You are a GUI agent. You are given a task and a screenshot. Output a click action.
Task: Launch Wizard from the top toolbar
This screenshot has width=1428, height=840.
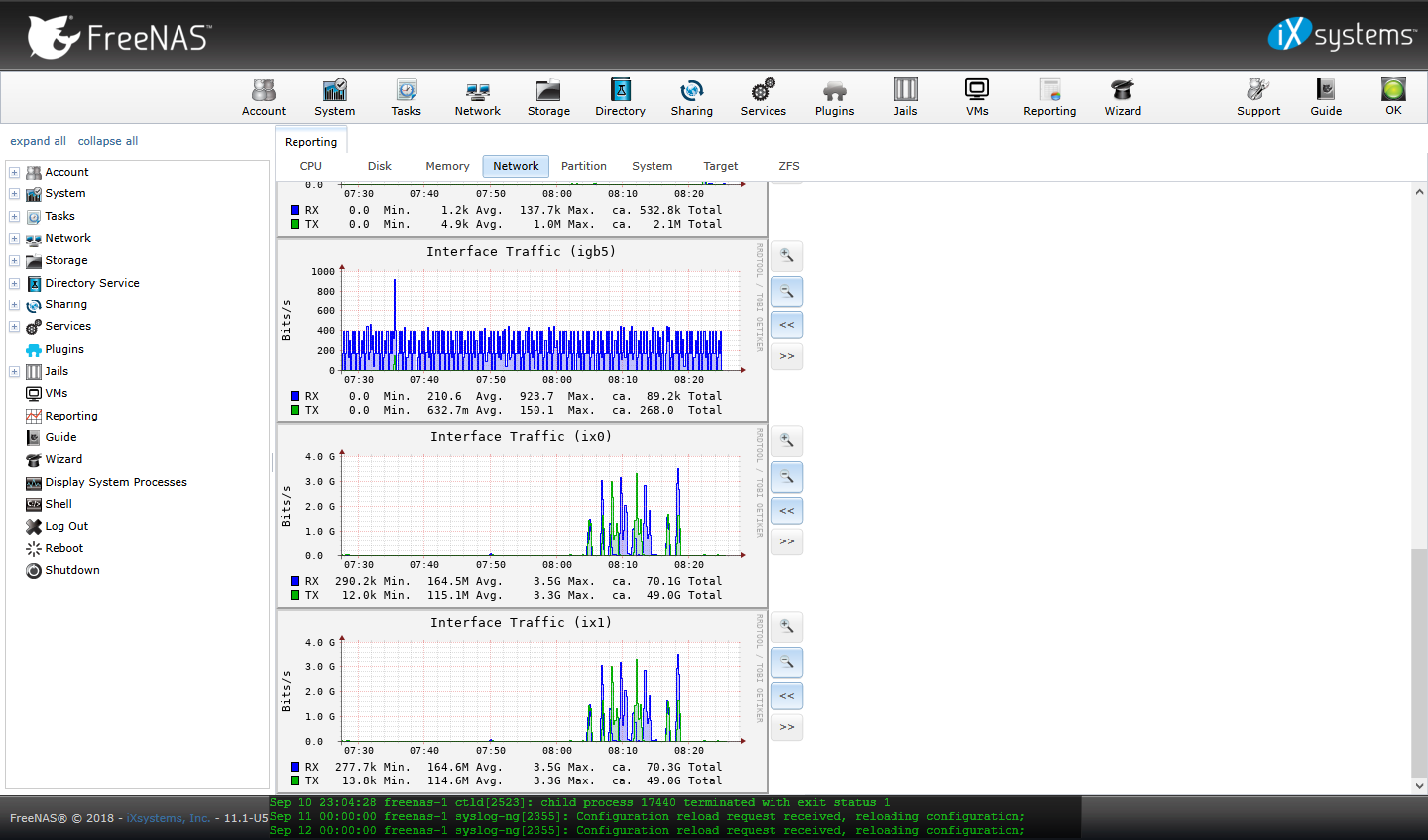[x=1123, y=97]
